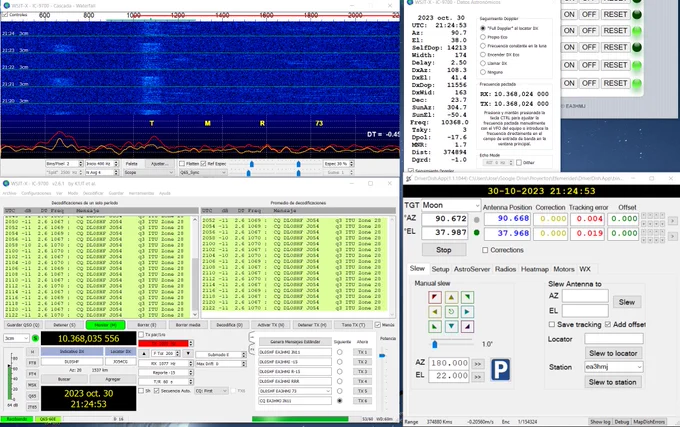
Task: Toggle the Corrections checkbox
Action: coord(485,250)
